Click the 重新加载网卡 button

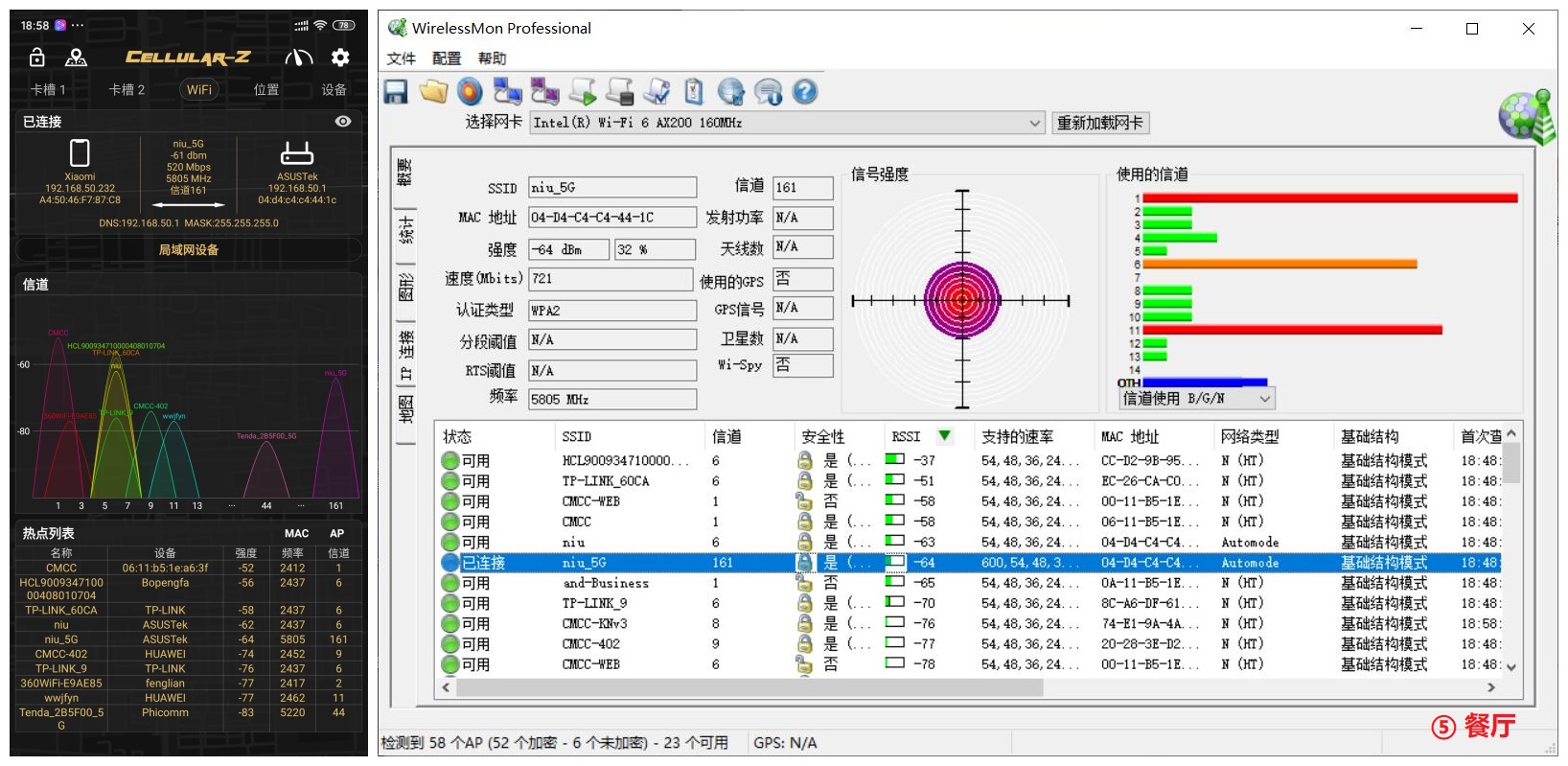point(1099,123)
